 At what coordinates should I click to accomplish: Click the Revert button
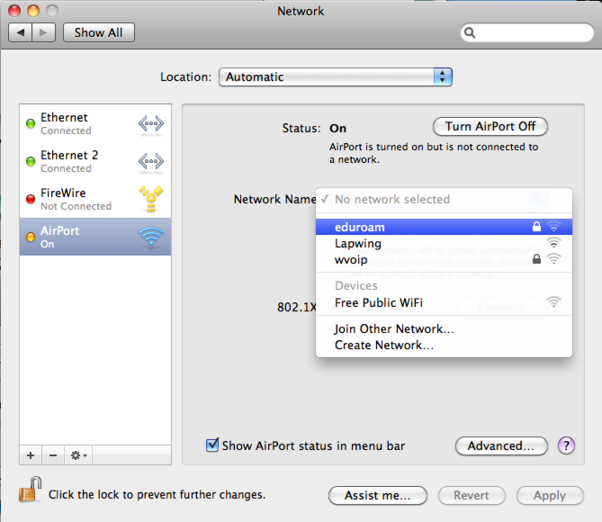click(x=471, y=495)
